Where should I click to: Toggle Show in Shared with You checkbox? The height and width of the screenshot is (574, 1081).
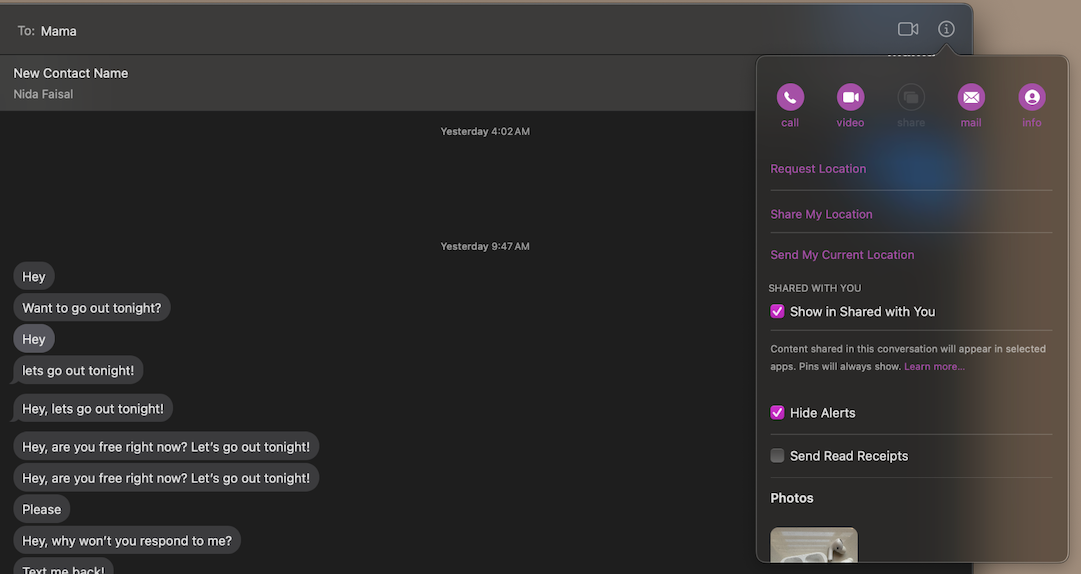tap(777, 312)
